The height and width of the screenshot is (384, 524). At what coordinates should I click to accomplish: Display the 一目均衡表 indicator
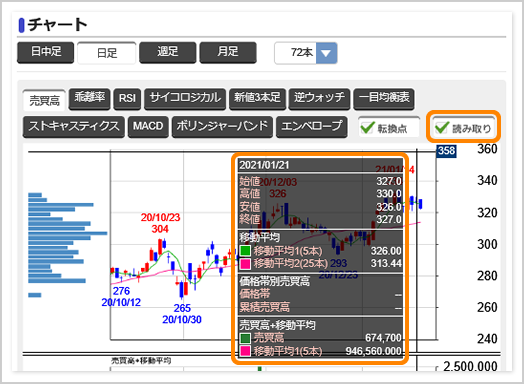coord(384,98)
